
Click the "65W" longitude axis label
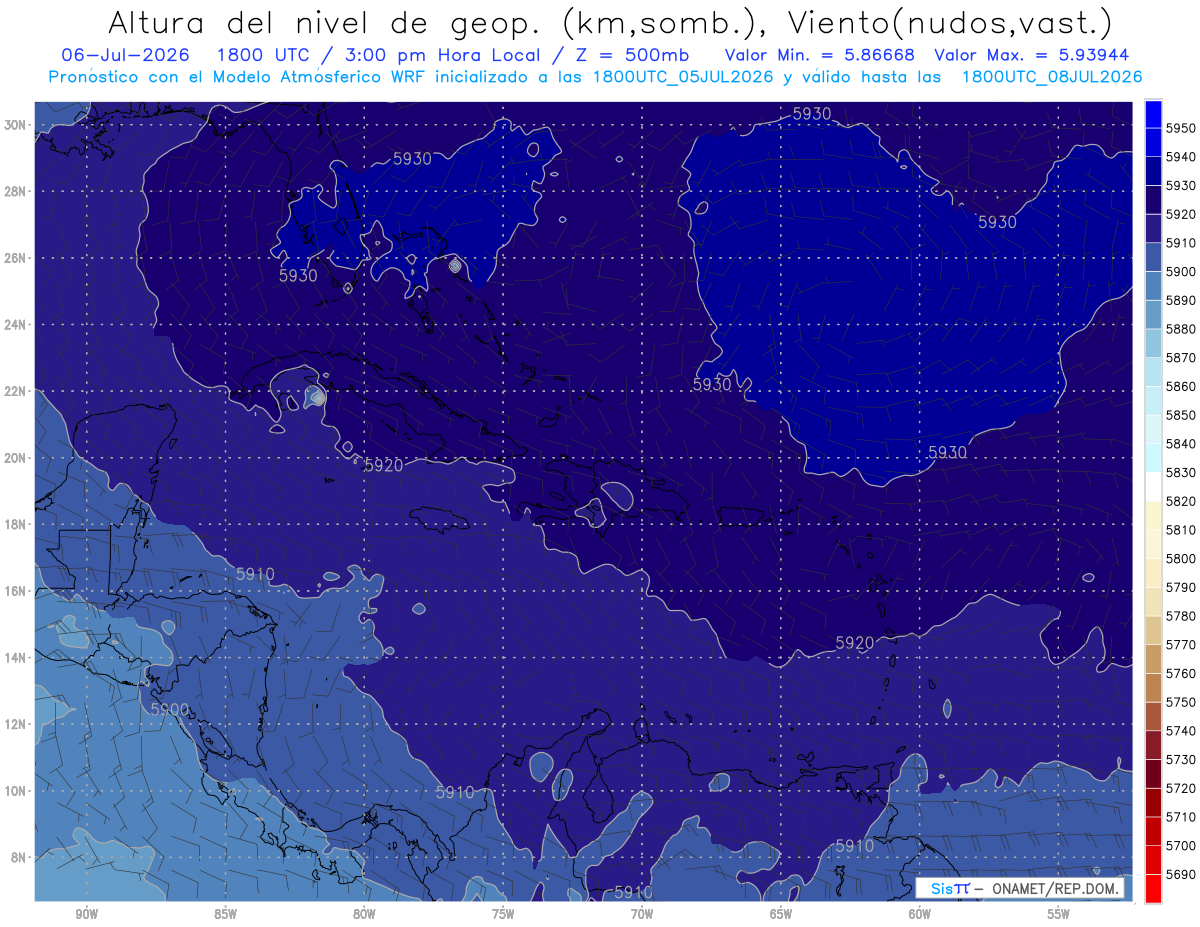point(781,914)
